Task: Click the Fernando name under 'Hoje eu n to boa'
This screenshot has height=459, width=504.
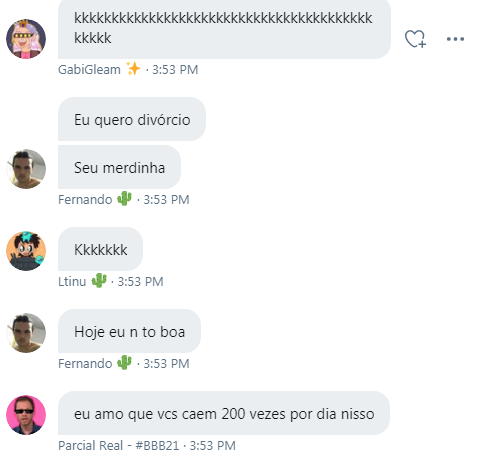Action: click(x=85, y=364)
